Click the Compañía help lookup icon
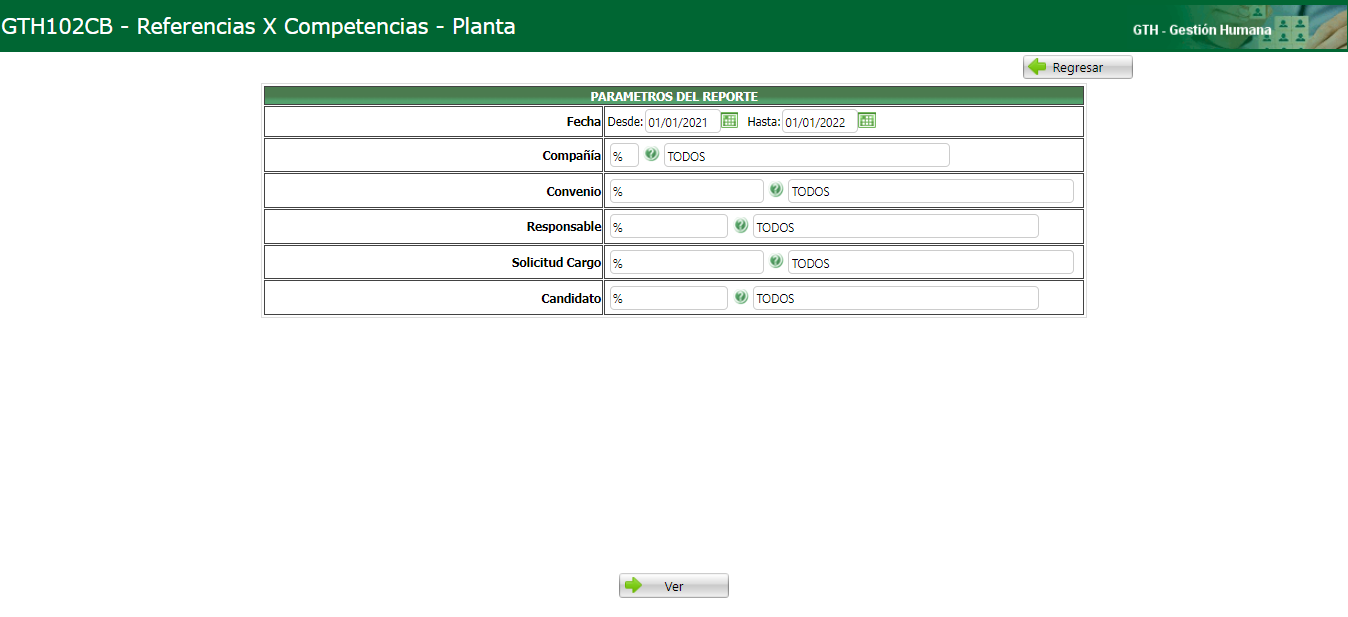 [651, 155]
